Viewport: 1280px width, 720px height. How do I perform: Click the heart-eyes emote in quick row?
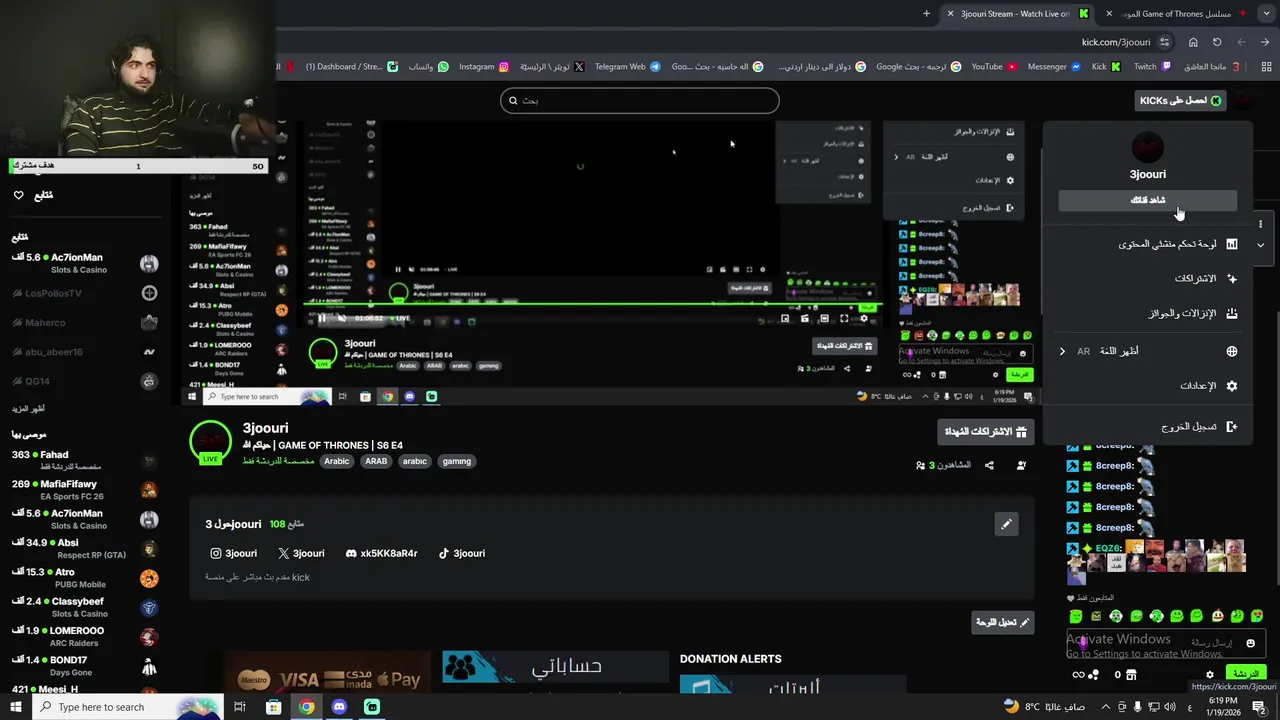1257,616
